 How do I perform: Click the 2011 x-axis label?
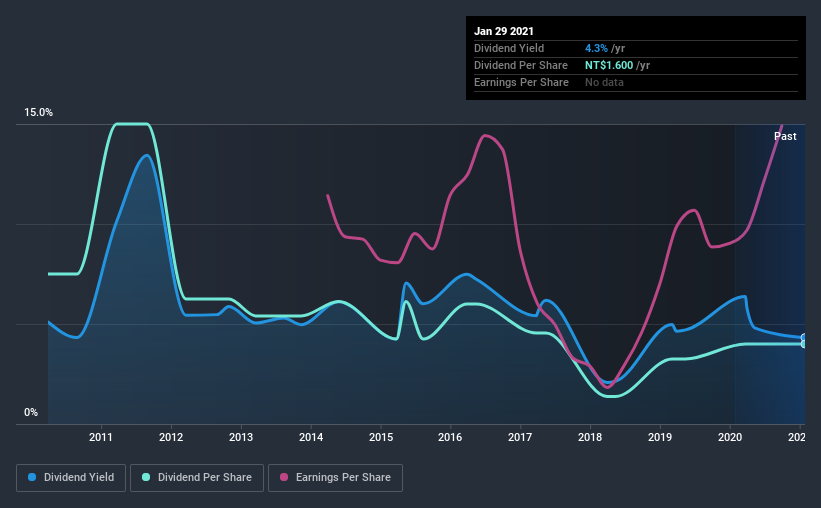pos(101,437)
